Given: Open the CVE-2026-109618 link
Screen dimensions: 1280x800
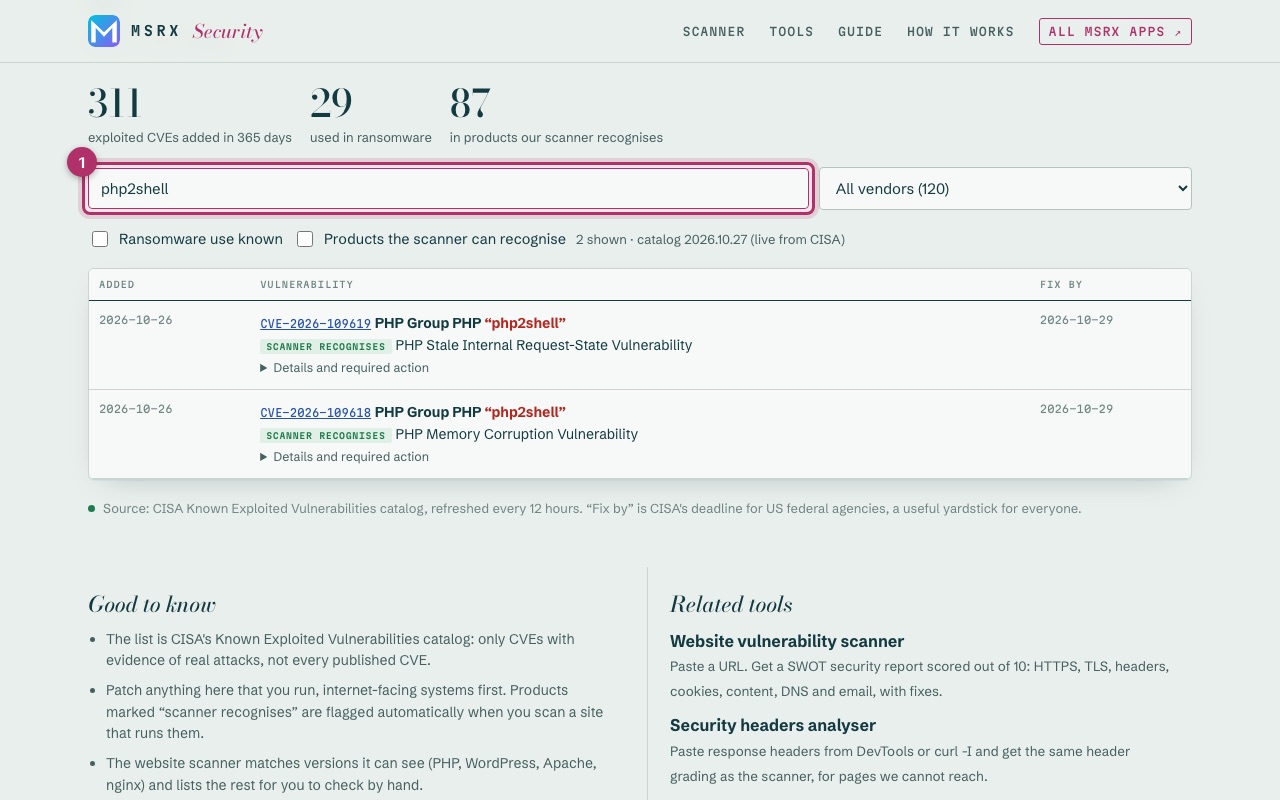Looking at the screenshot, I should tap(315, 413).
